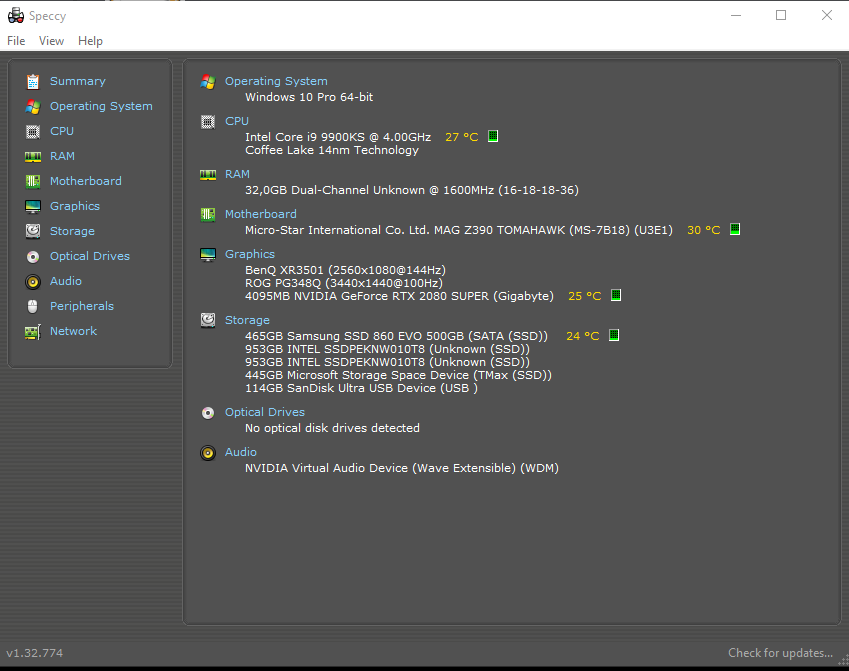Select Operating System in the sidebar
Viewport: 849px width, 671px height.
101,106
